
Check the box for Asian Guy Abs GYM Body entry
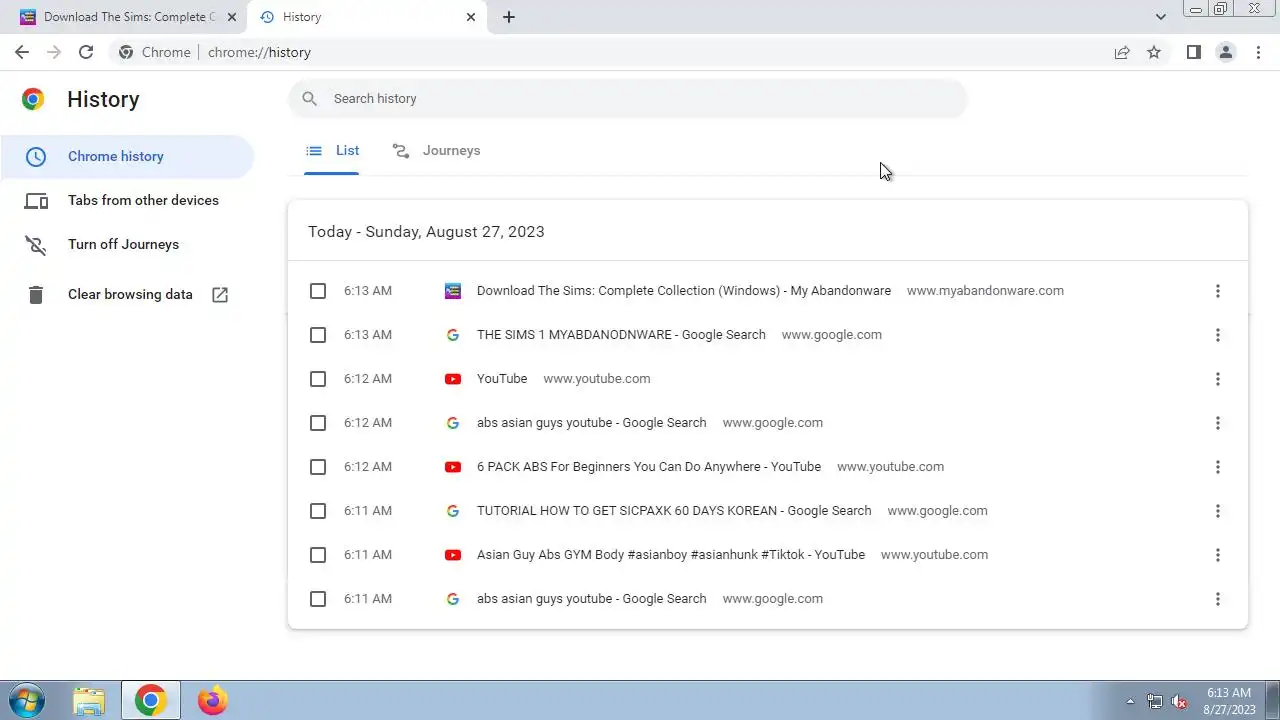tap(318, 555)
